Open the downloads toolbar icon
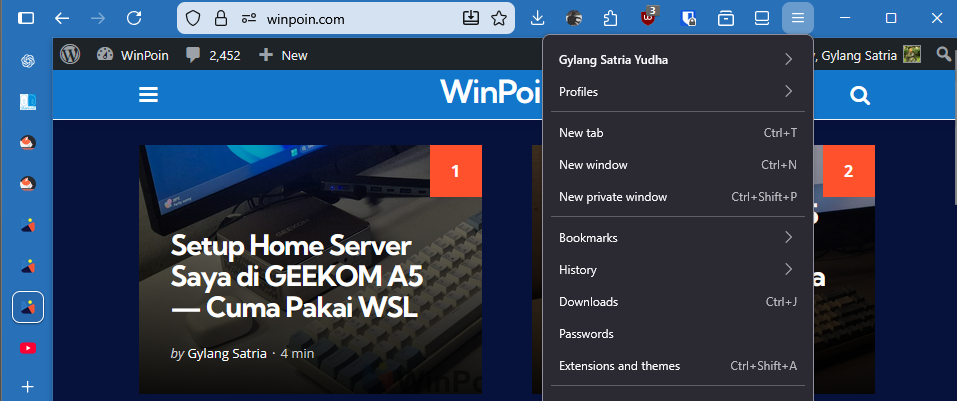 537,18
